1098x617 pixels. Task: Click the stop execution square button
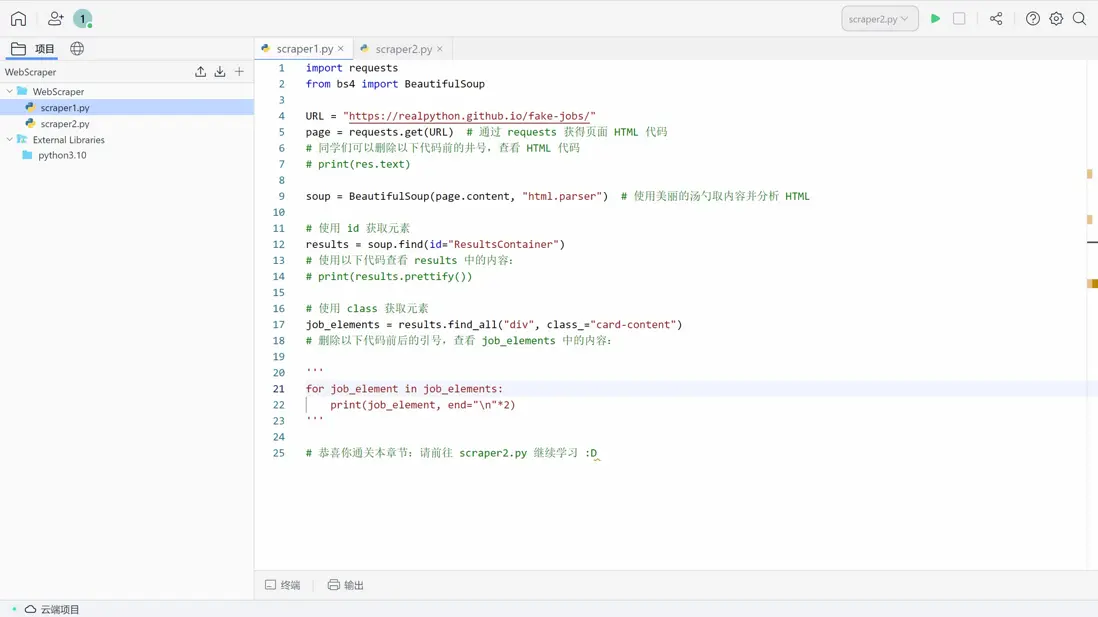coord(959,18)
